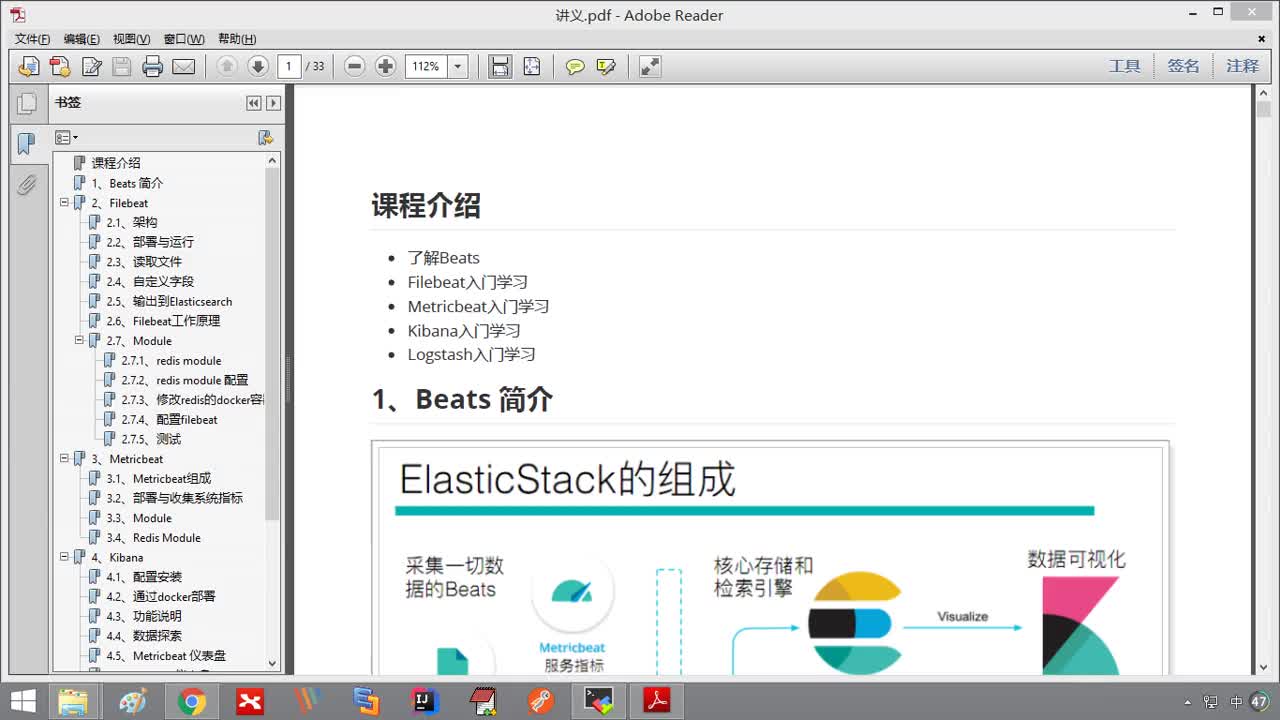1280x720 pixels.
Task: Open the terminal app on the taskbar
Action: 599,702
